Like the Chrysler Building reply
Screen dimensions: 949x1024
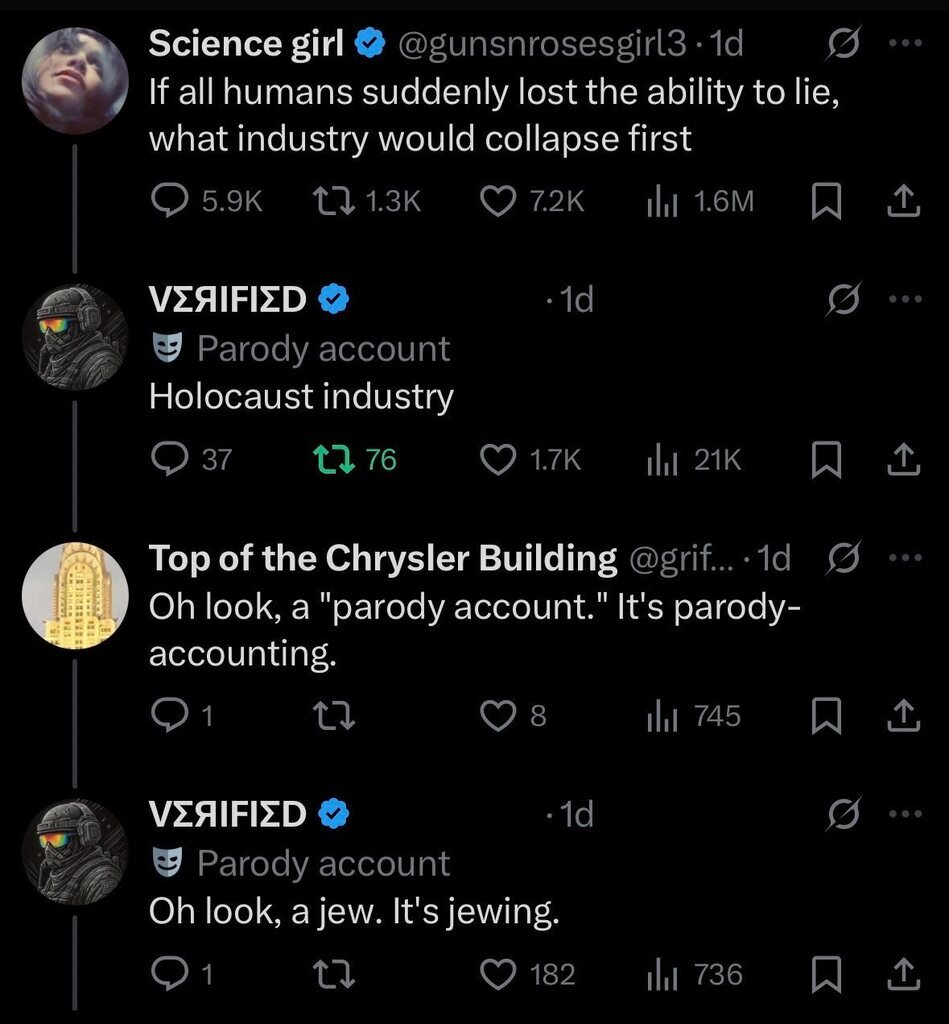497,716
